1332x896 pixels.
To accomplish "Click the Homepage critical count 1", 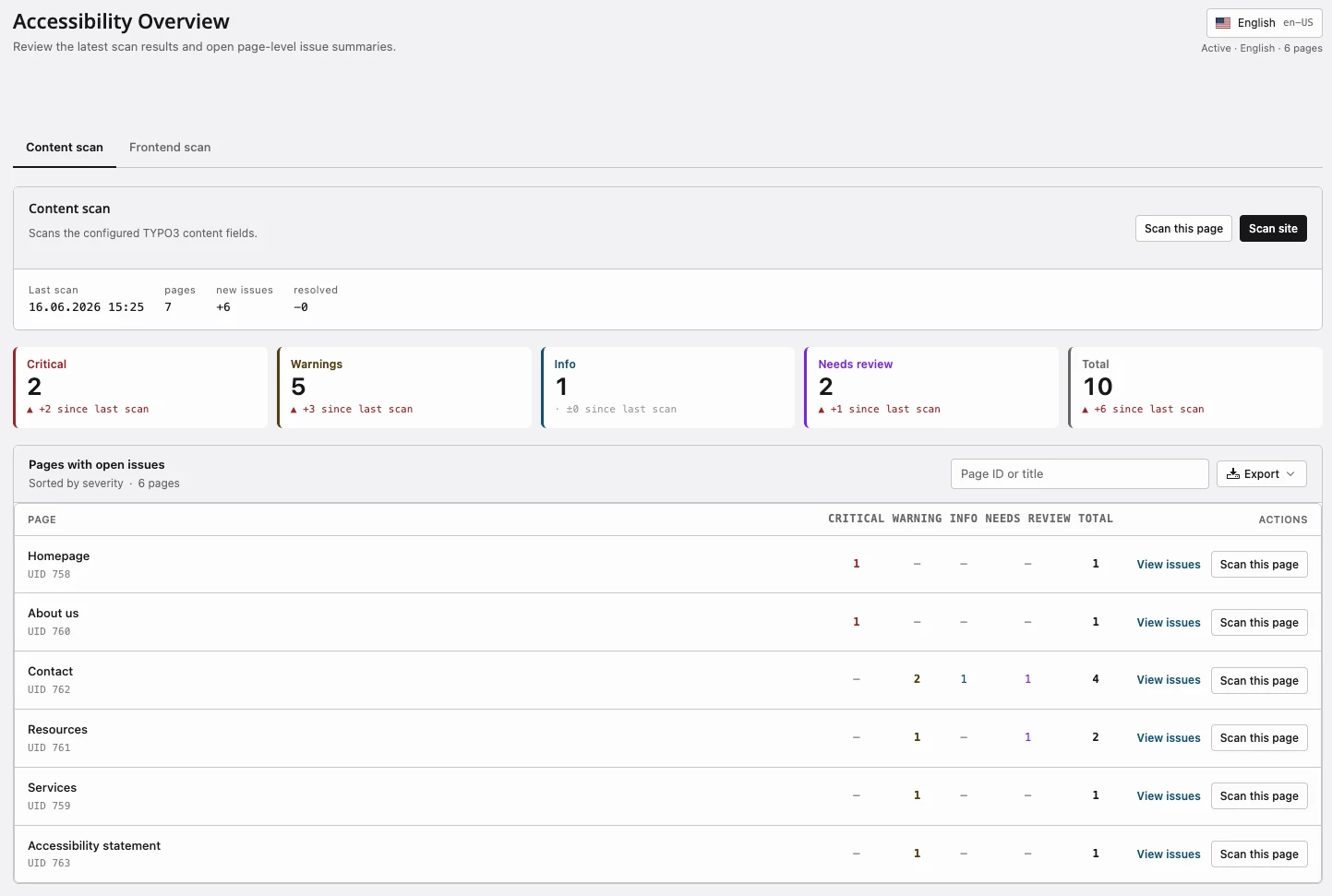I will pos(856,564).
